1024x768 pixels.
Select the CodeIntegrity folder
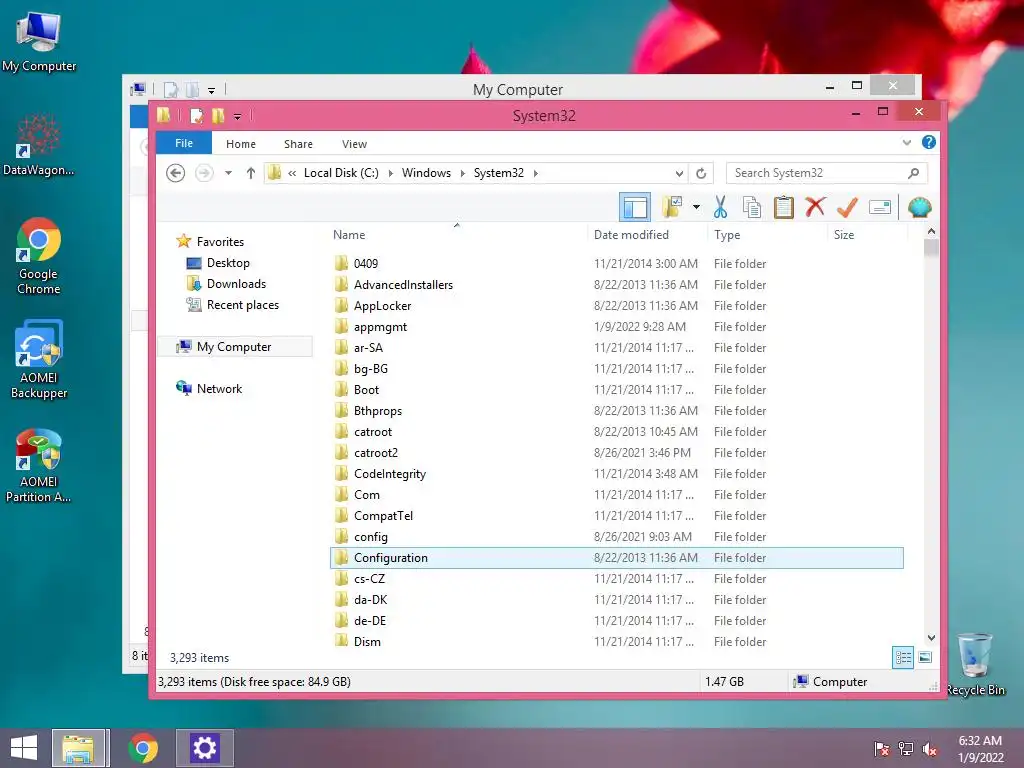[390, 473]
